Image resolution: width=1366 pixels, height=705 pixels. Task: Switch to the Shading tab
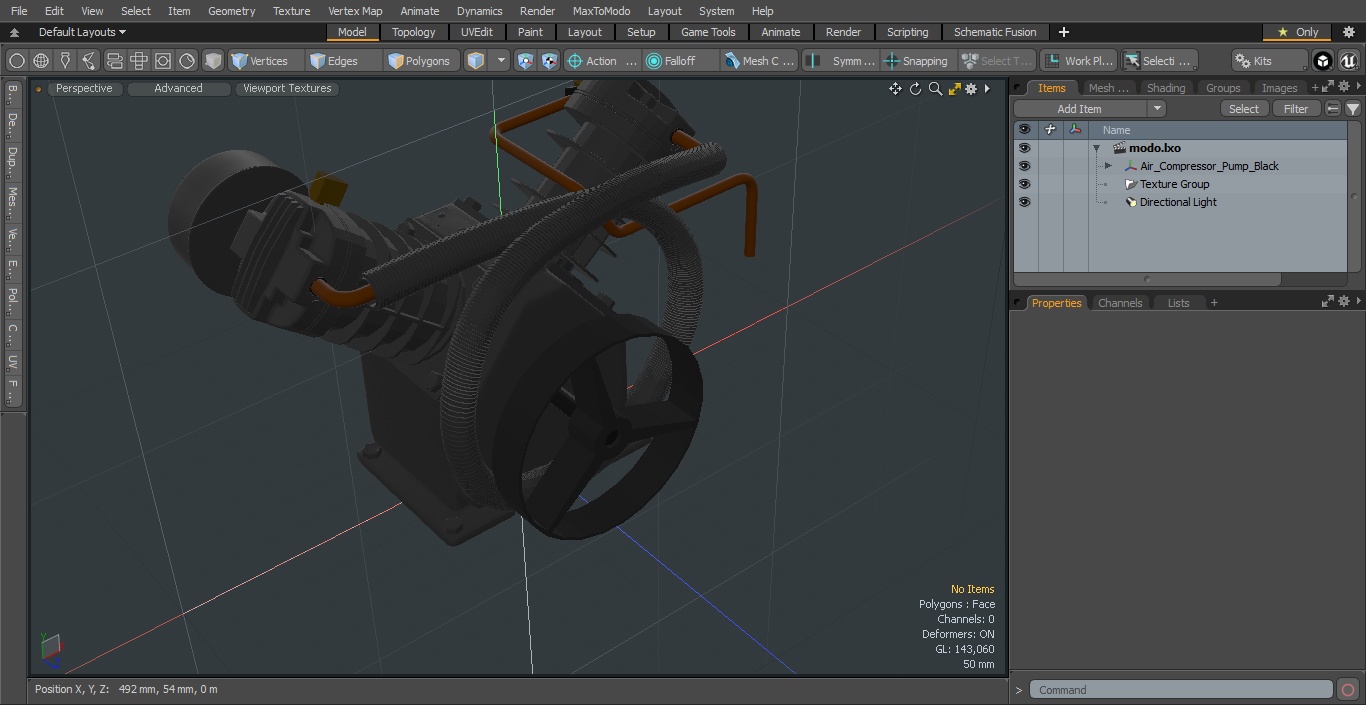[x=1165, y=88]
